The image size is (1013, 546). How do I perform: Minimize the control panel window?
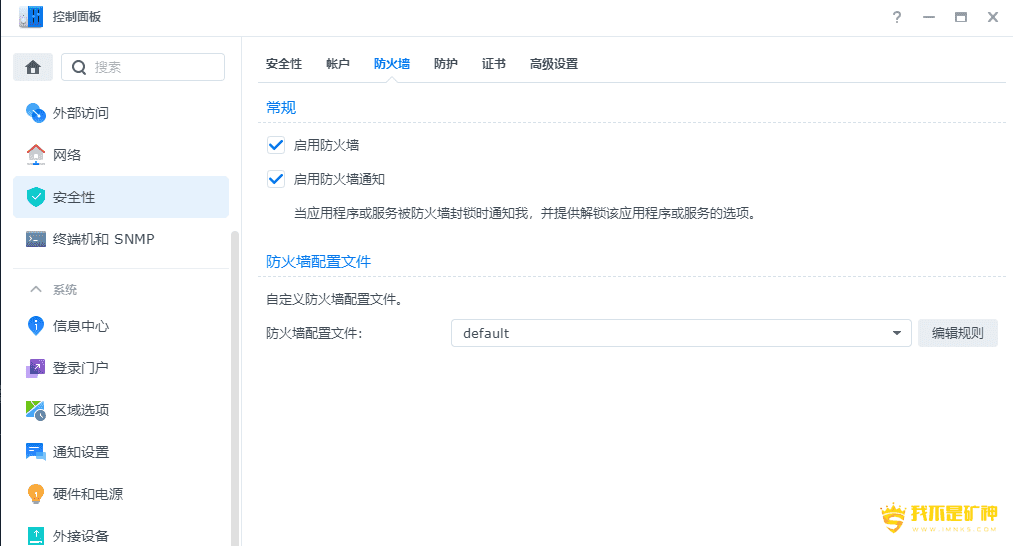[x=929, y=17]
